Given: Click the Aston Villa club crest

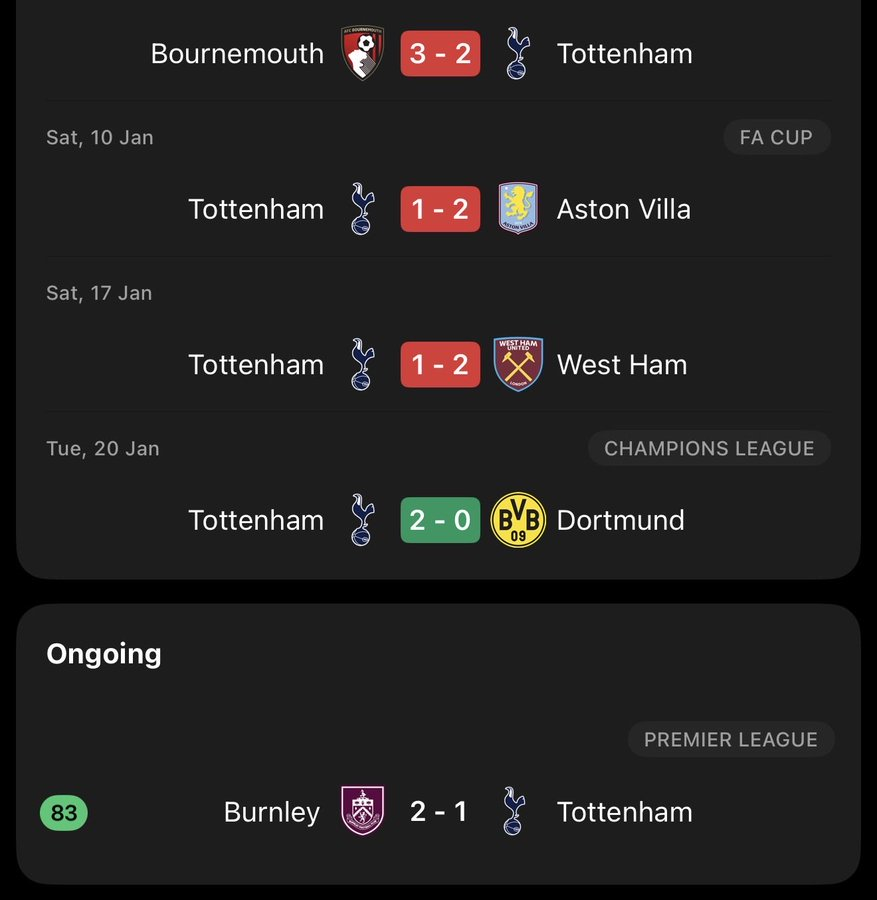Looking at the screenshot, I should 518,209.
